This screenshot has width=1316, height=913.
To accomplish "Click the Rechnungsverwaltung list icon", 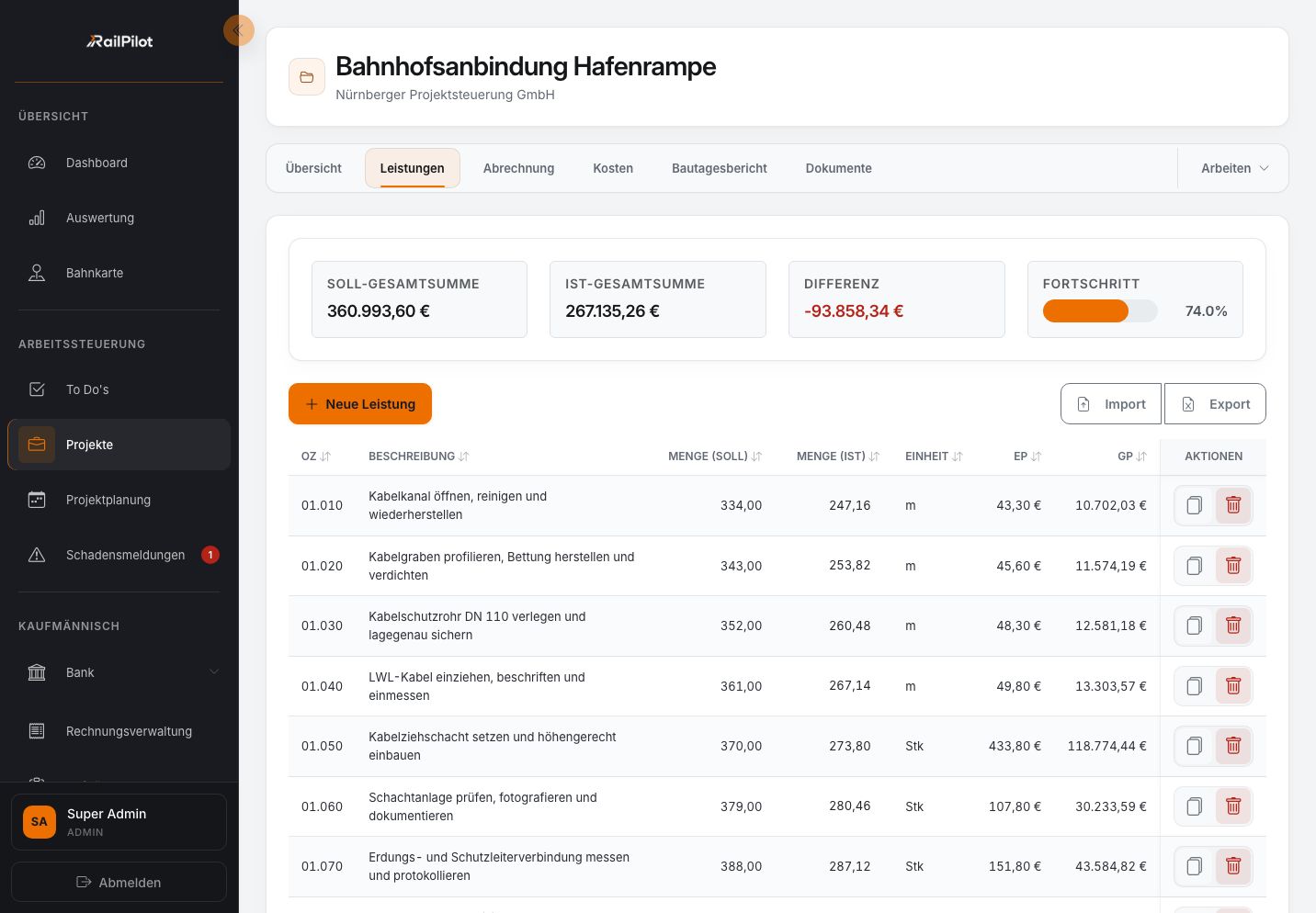I will [37, 731].
